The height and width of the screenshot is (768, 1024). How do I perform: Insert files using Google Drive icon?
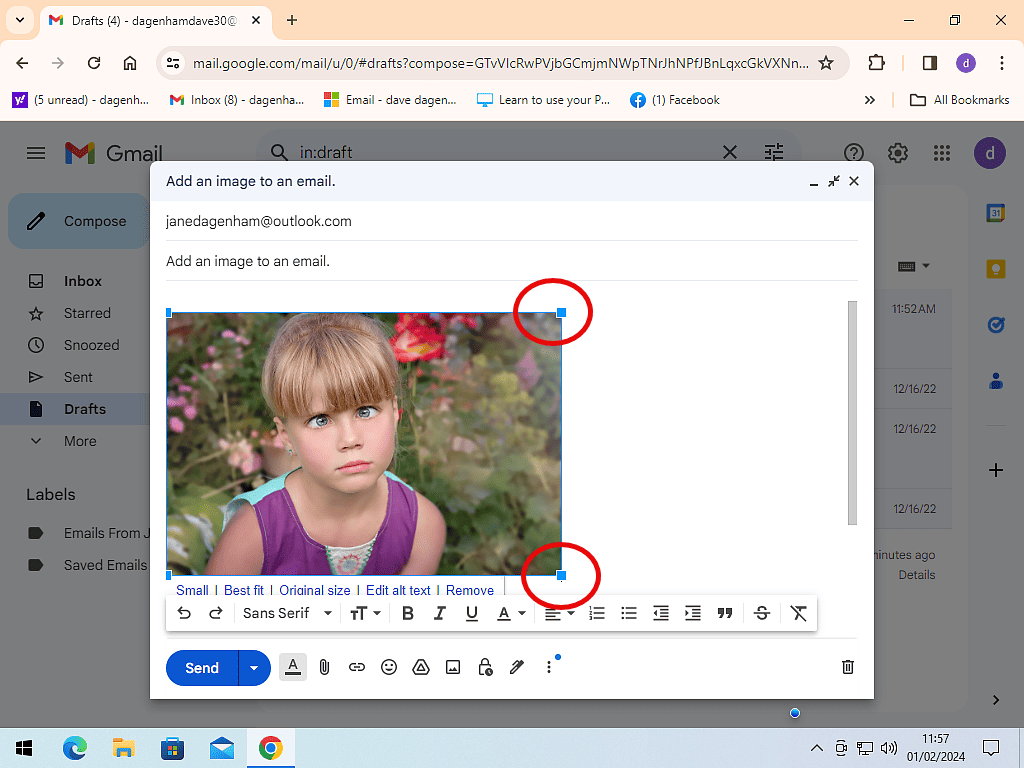421,667
